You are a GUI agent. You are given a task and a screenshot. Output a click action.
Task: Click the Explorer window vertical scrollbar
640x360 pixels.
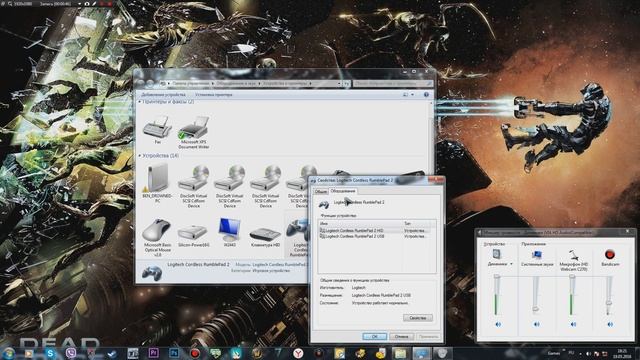(431, 180)
